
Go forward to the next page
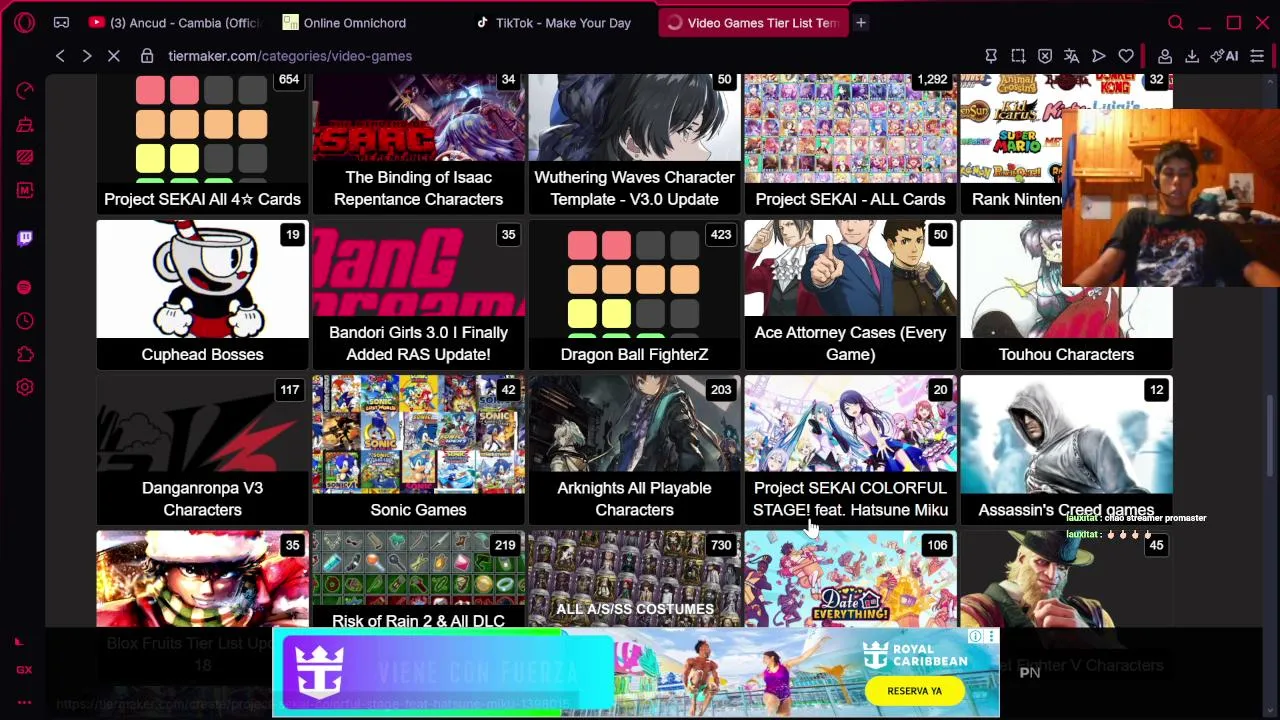(x=87, y=56)
